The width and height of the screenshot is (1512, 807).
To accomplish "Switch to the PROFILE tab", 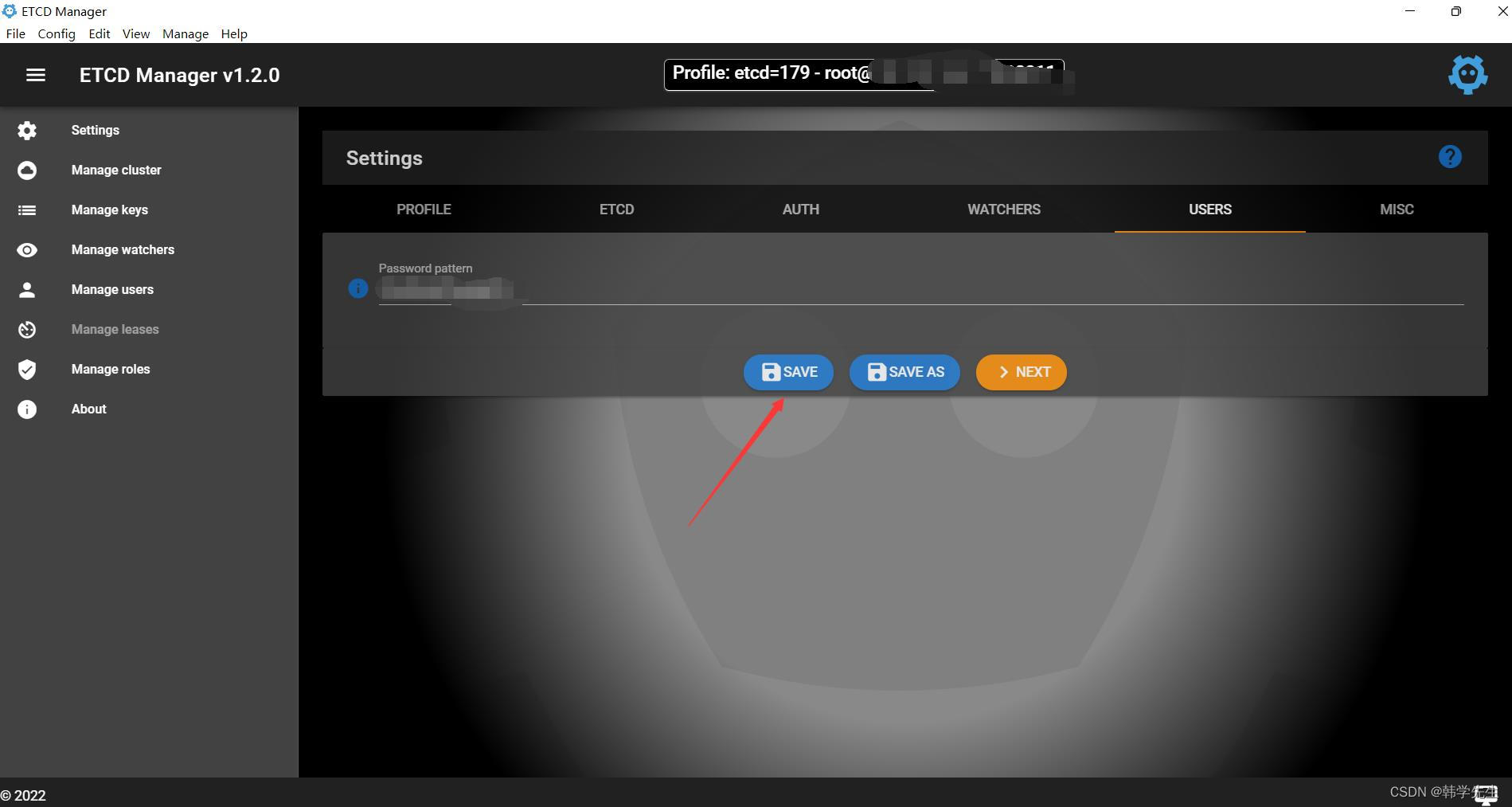I will click(424, 210).
